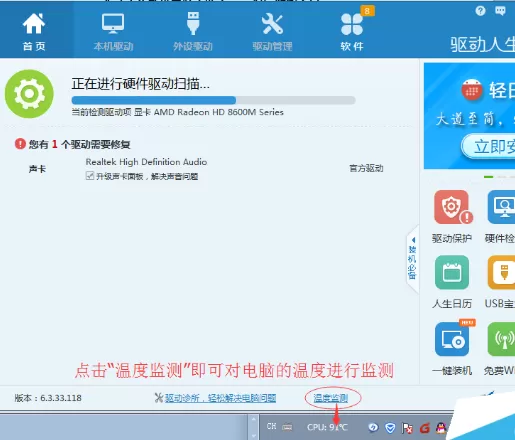
Task: Open the blue shield tray icon
Action: (390, 428)
